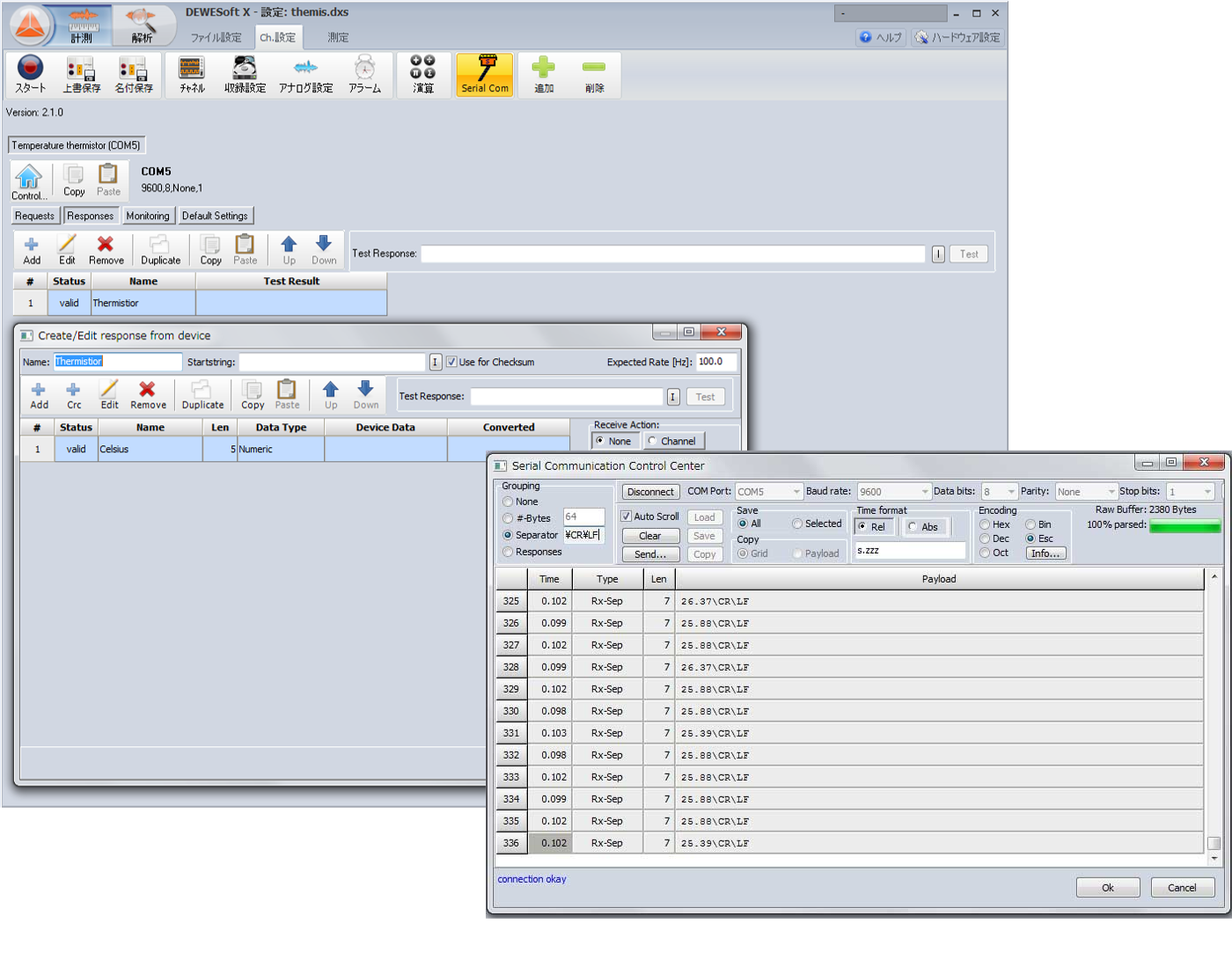Click the スタート record start icon
This screenshot has width=1232, height=968.
coord(30,74)
